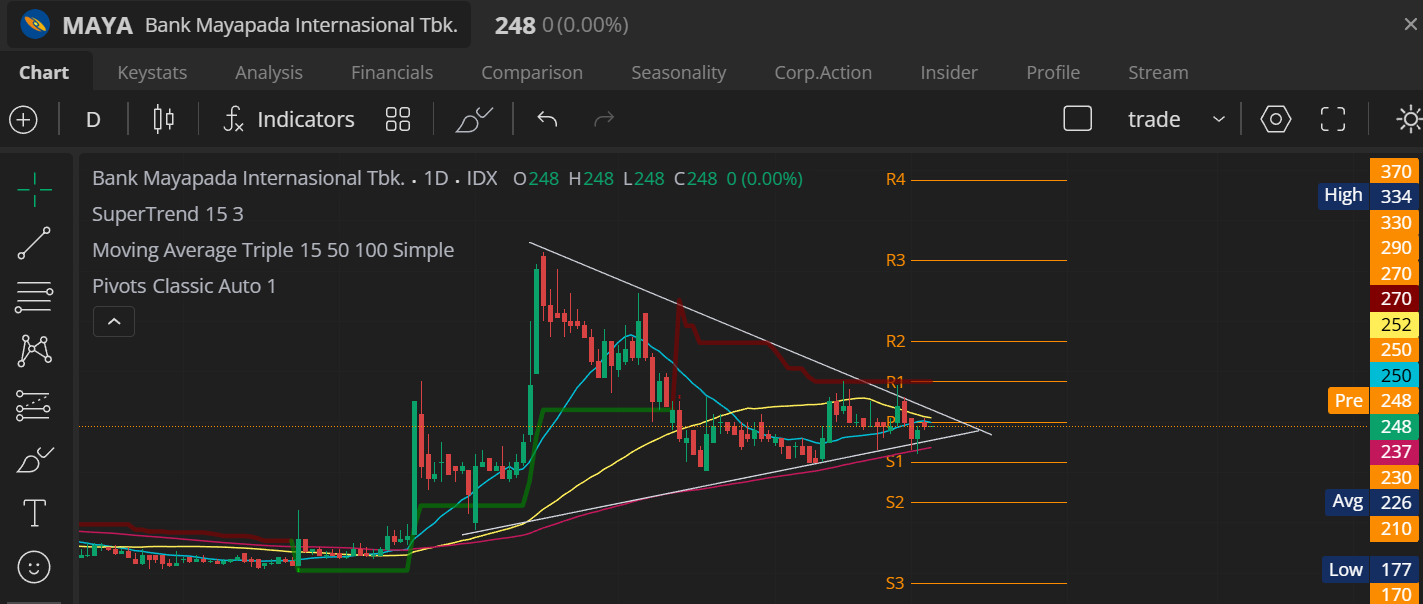
Task: Click the add symbol plus icon
Action: pyautogui.click(x=23, y=120)
